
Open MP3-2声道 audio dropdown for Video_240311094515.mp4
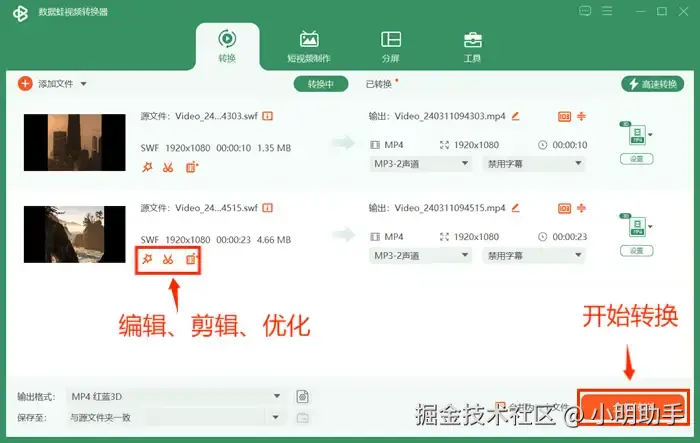[421, 255]
